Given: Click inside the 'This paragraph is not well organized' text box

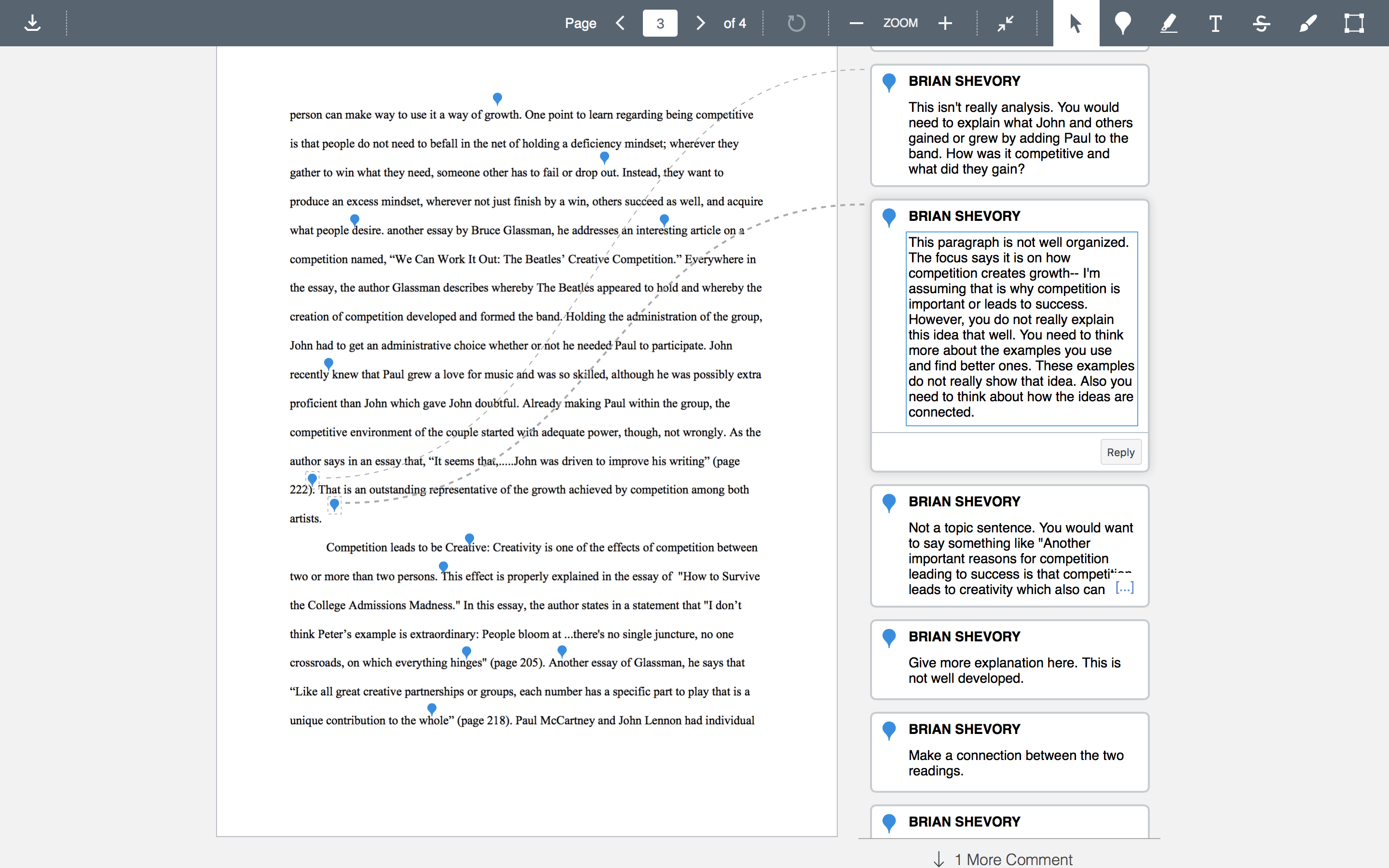Looking at the screenshot, I should [1021, 328].
